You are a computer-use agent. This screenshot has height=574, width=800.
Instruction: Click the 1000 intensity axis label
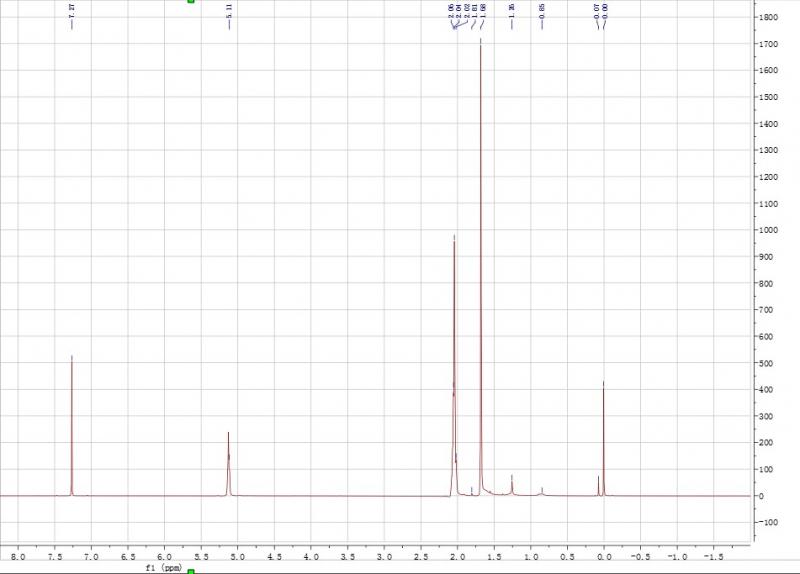768,230
